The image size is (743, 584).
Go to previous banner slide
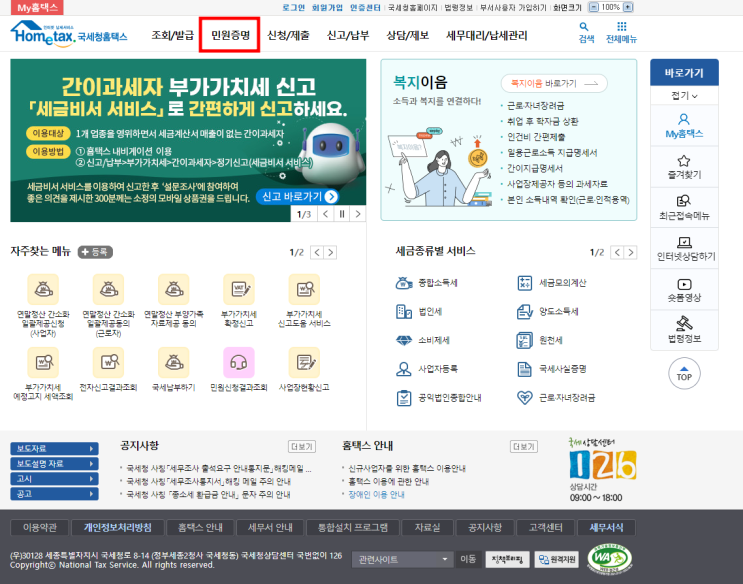coord(326,214)
